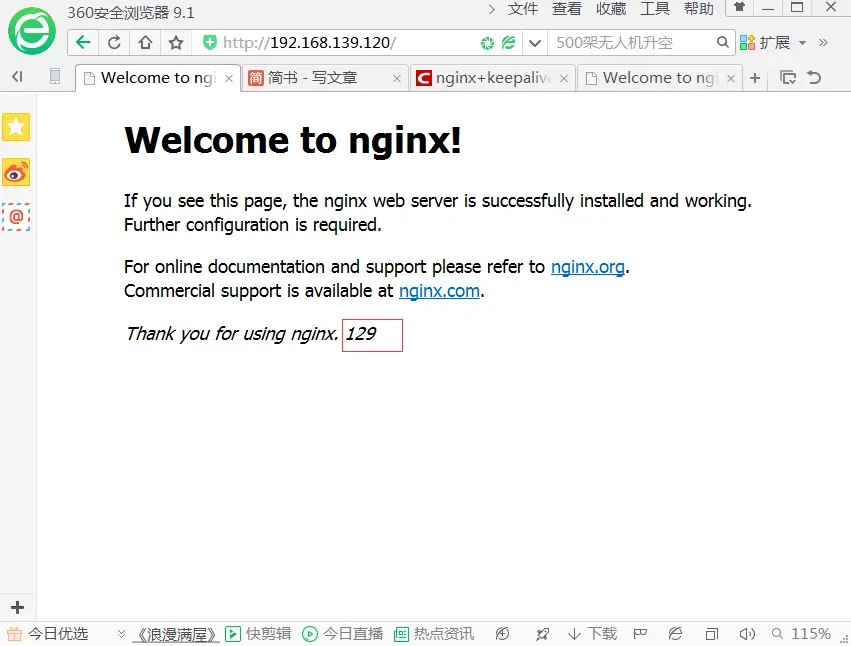Image resolution: width=851 pixels, height=646 pixels.
Task: Close the last Welcome to nginx tab
Action: (731, 79)
